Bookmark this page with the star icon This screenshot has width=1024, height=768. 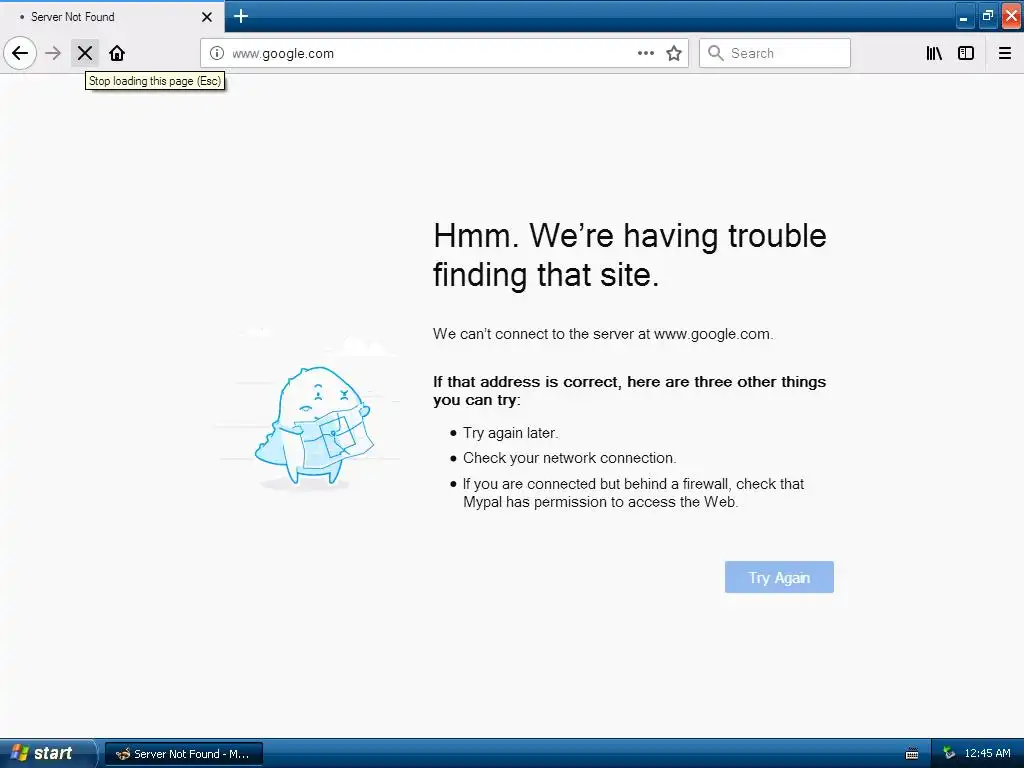(674, 53)
